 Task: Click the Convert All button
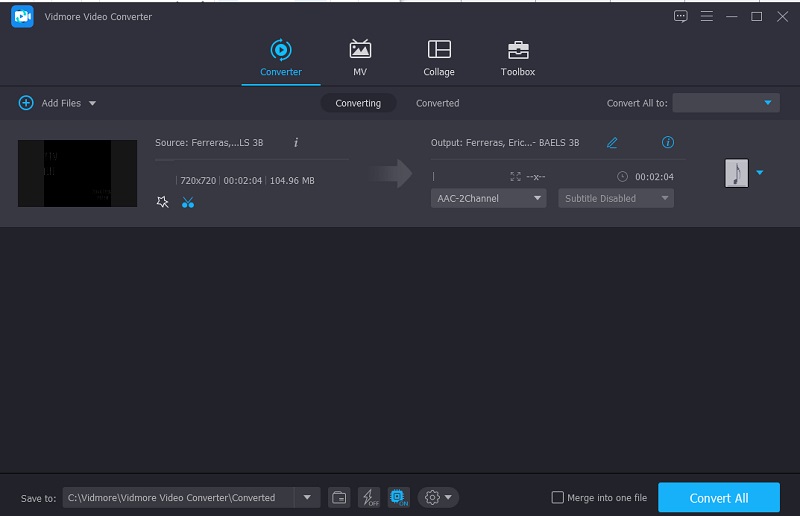tap(718, 498)
